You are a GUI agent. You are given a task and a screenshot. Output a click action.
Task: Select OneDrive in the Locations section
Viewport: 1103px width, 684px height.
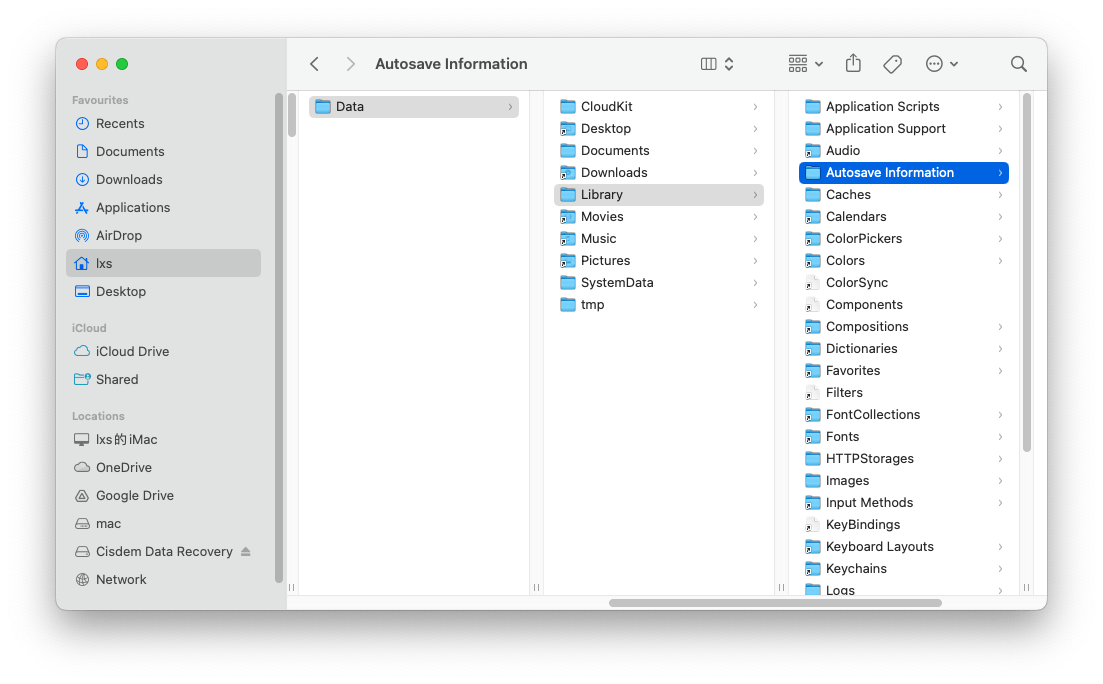pos(122,467)
